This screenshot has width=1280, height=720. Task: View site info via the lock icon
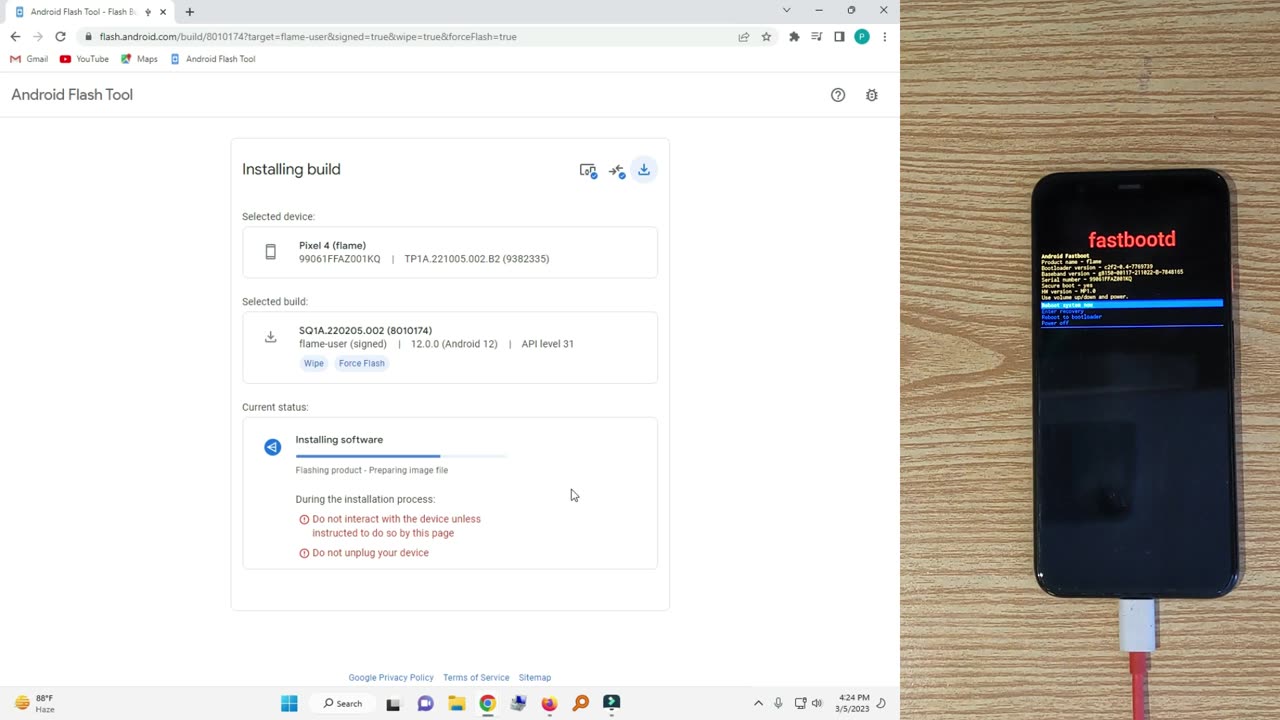point(89,37)
